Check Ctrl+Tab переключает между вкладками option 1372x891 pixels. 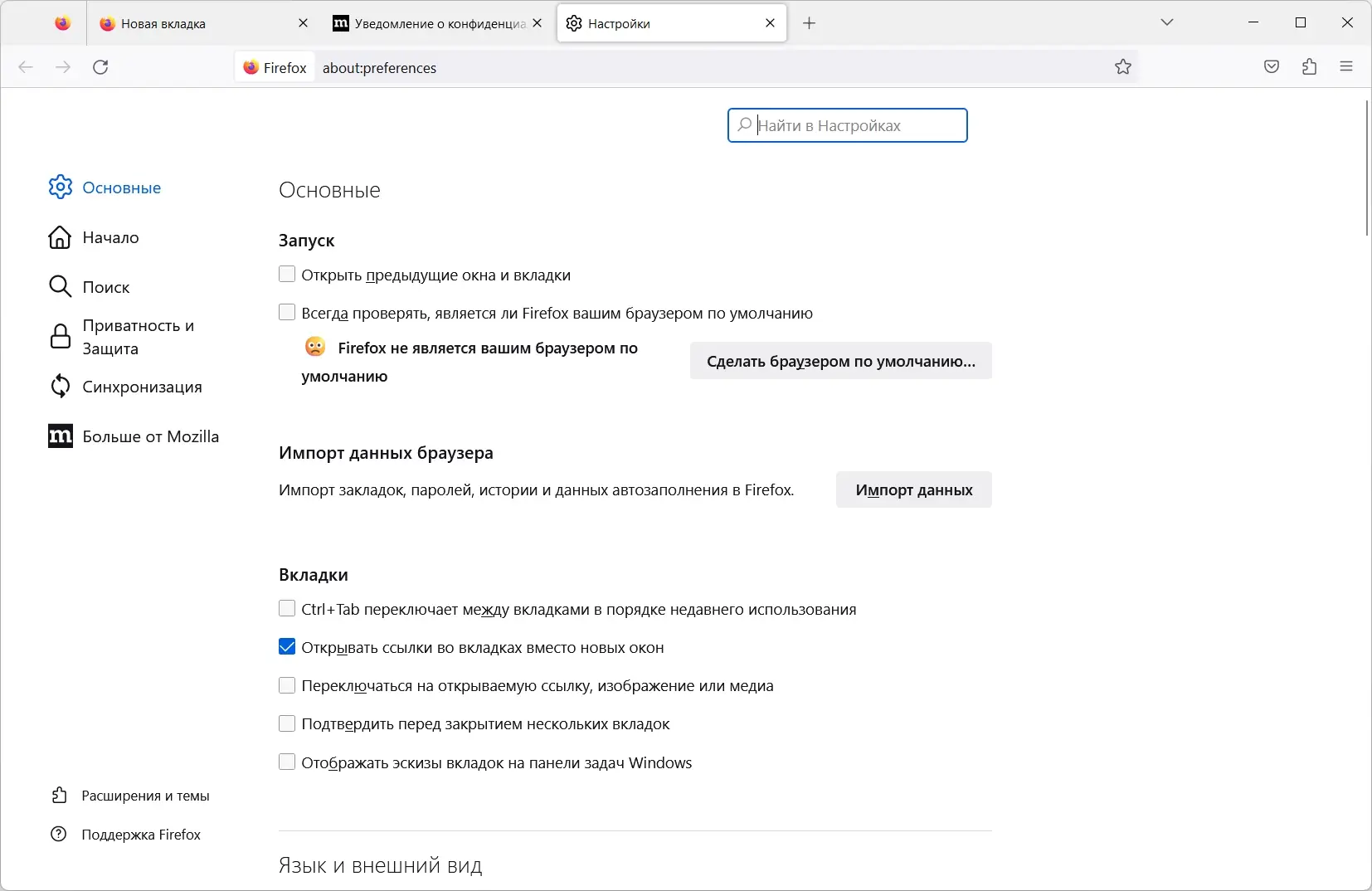coord(286,608)
